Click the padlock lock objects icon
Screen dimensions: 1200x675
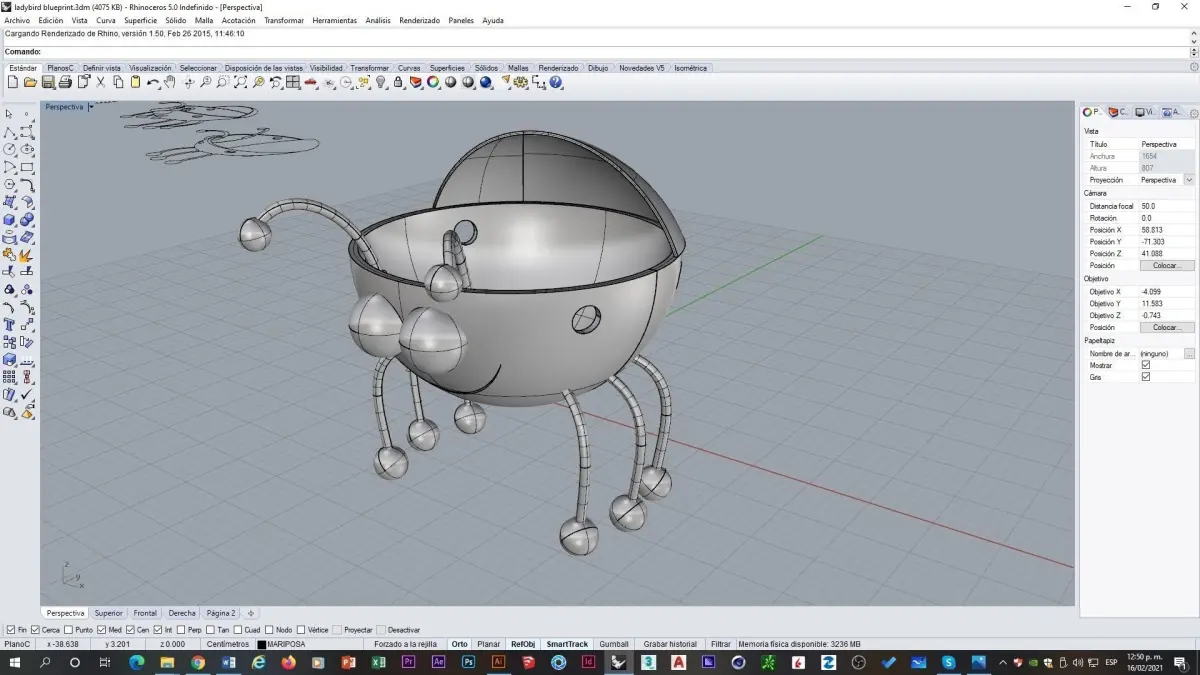(398, 82)
